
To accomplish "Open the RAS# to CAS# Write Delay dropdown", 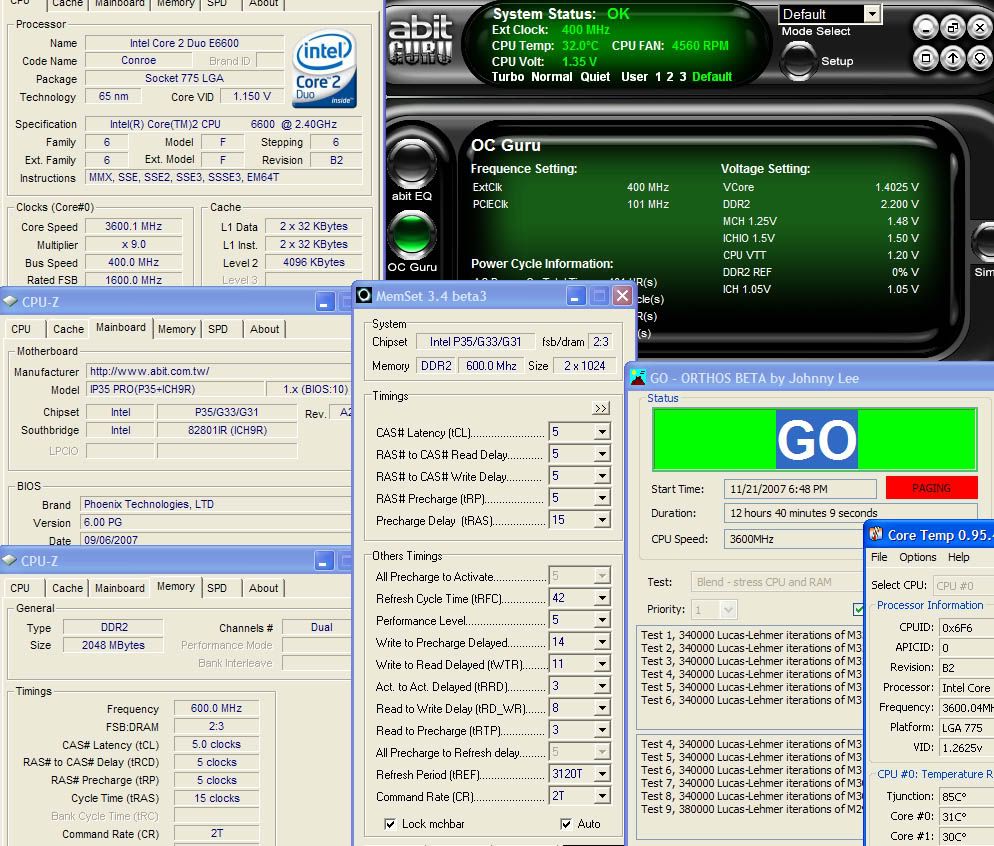I will (602, 477).
